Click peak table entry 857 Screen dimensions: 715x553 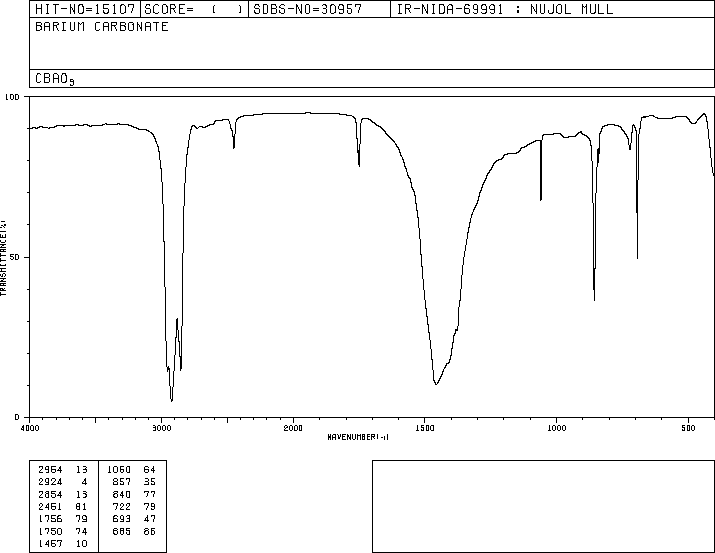pyautogui.click(x=122, y=482)
